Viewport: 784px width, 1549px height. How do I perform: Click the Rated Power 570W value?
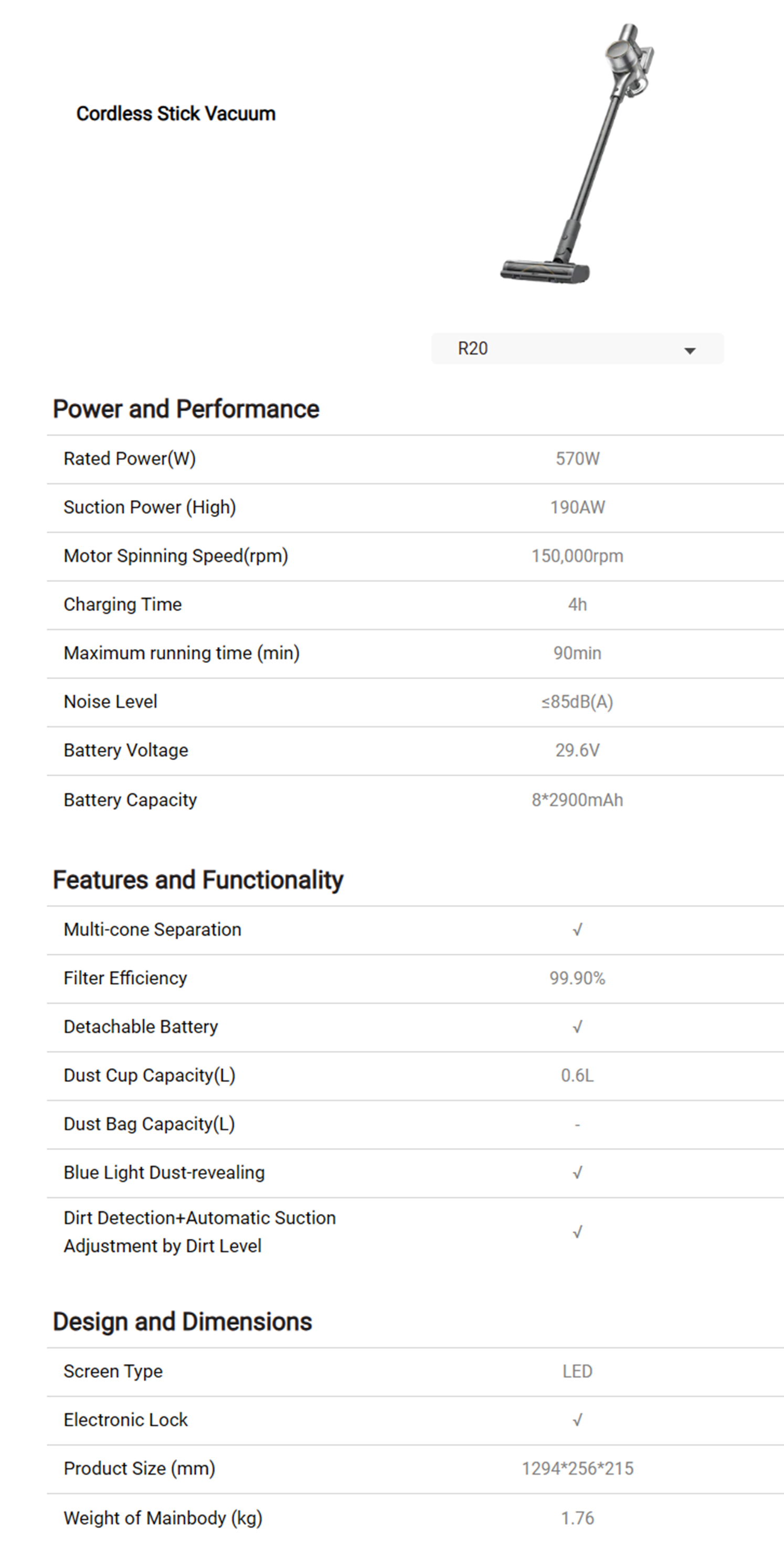coord(577,459)
